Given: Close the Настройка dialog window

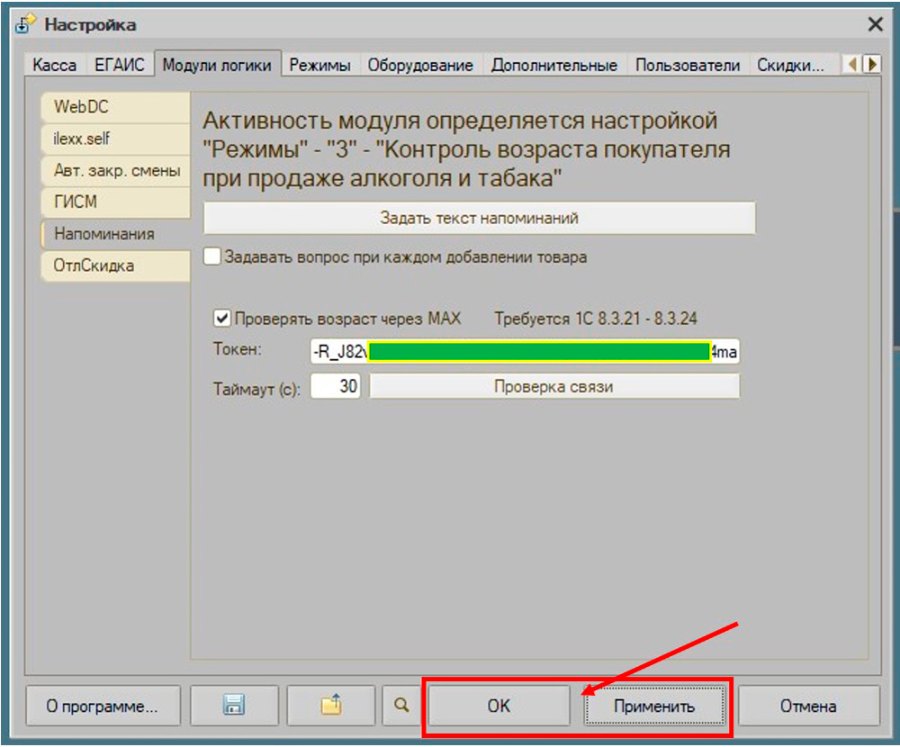Looking at the screenshot, I should click(875, 24).
